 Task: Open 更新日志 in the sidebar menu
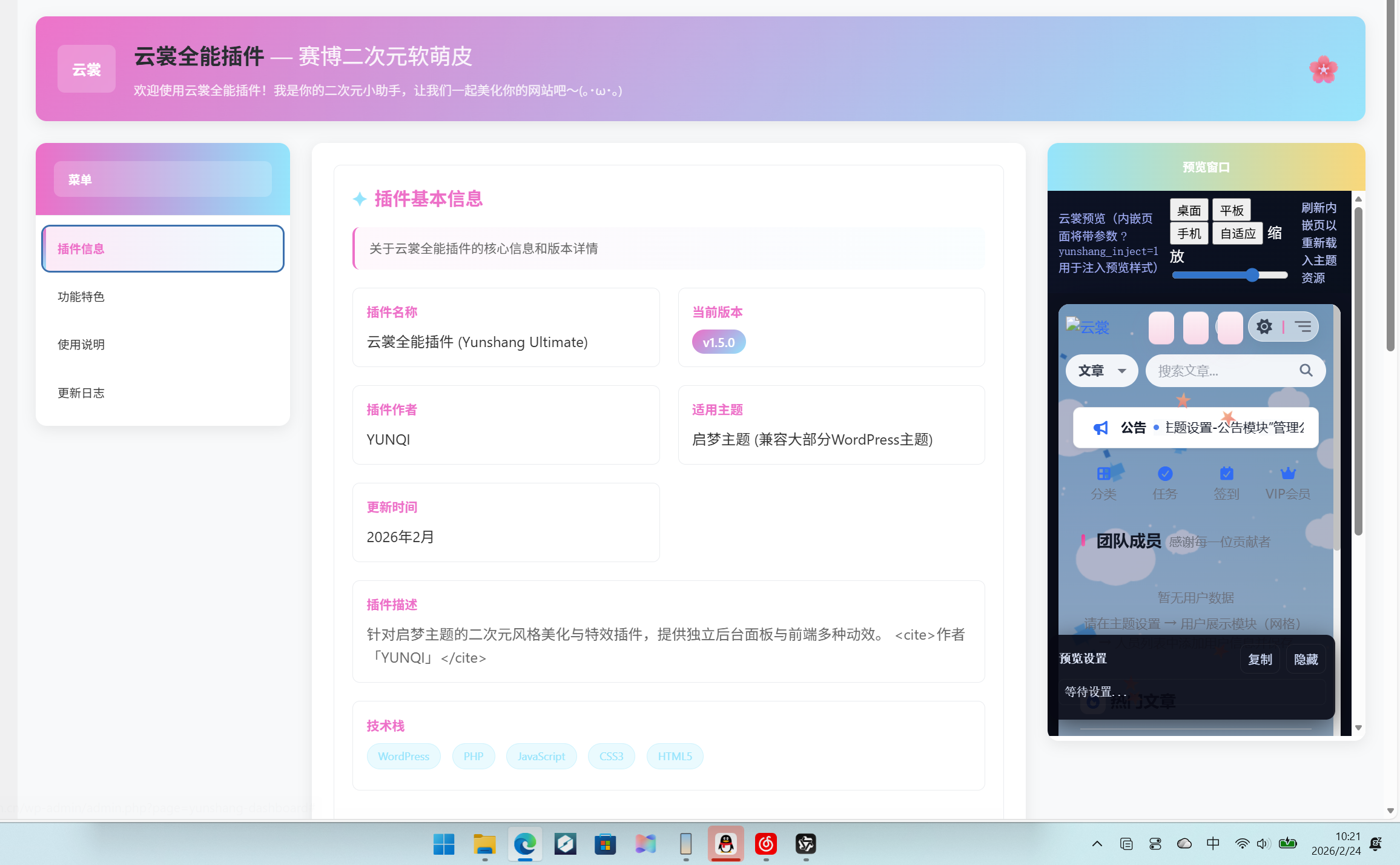tap(163, 393)
